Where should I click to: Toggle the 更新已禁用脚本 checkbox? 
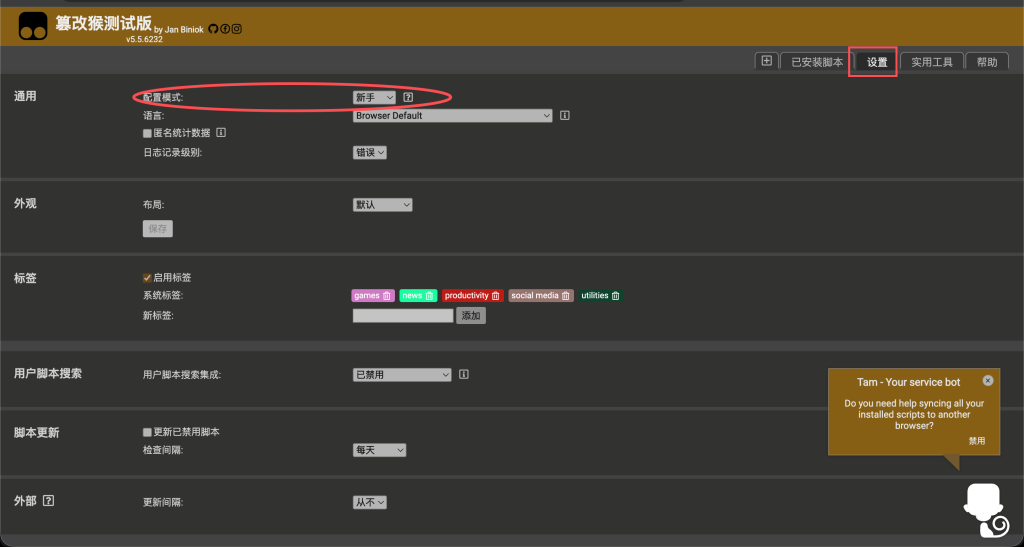pos(147,432)
